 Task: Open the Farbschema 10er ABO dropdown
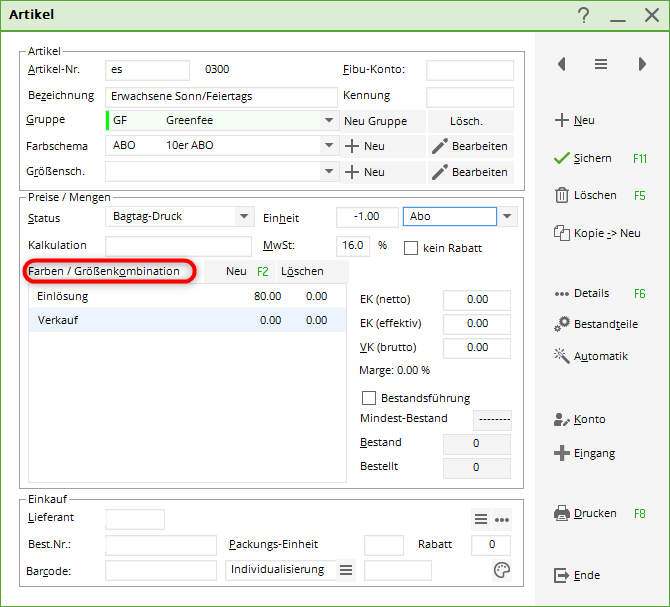329,146
